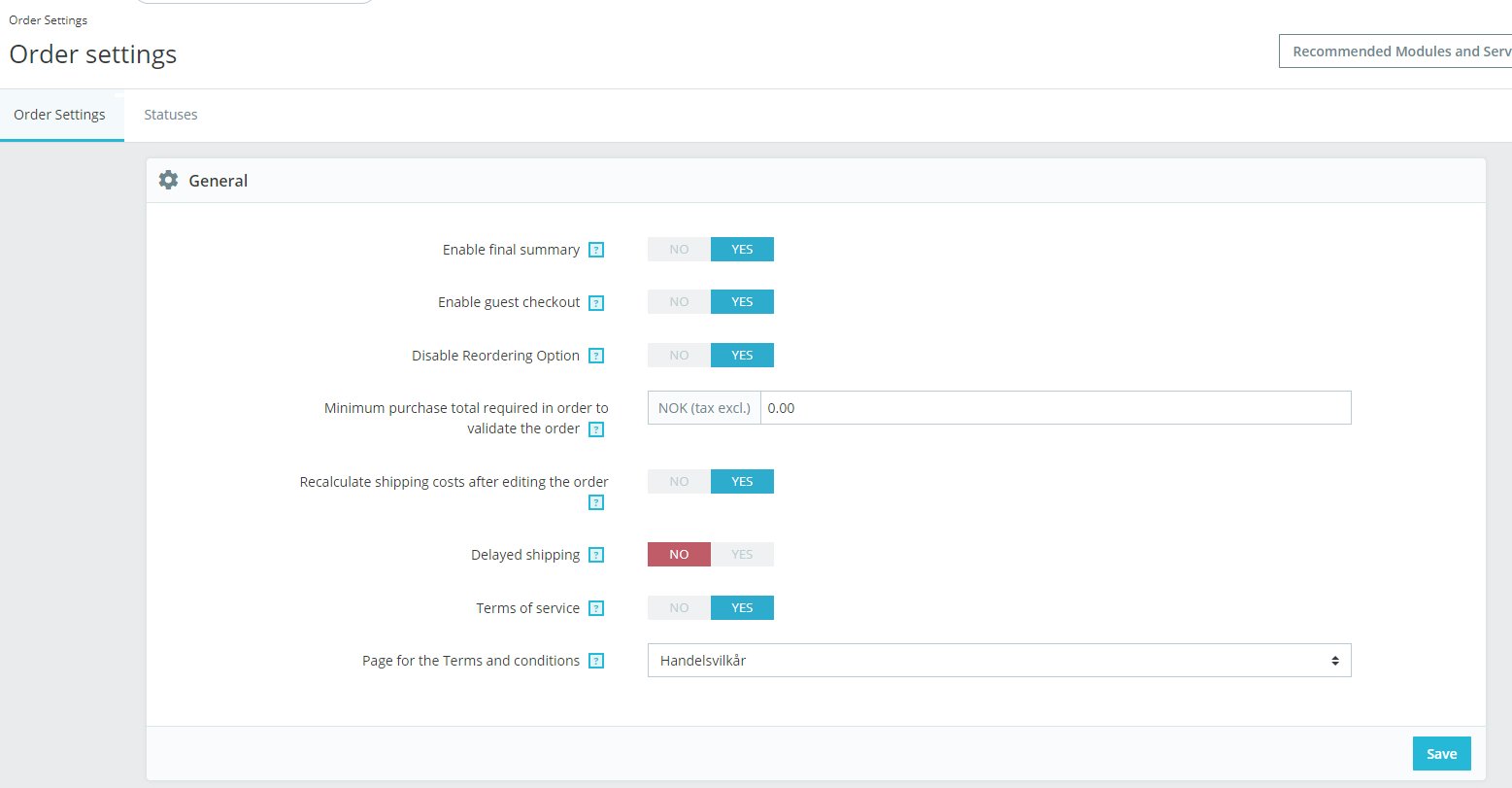This screenshot has height=788, width=1512.
Task: Open the Handelsvilkår page dropdown
Action: [x=999, y=661]
